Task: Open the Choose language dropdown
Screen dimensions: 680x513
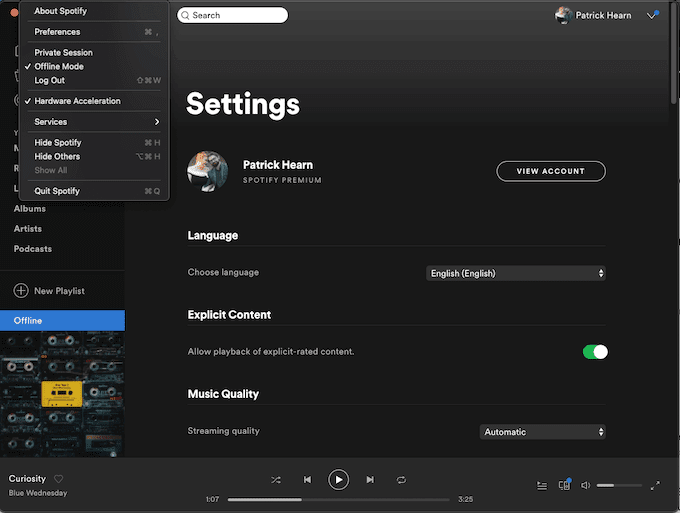Action: click(516, 273)
